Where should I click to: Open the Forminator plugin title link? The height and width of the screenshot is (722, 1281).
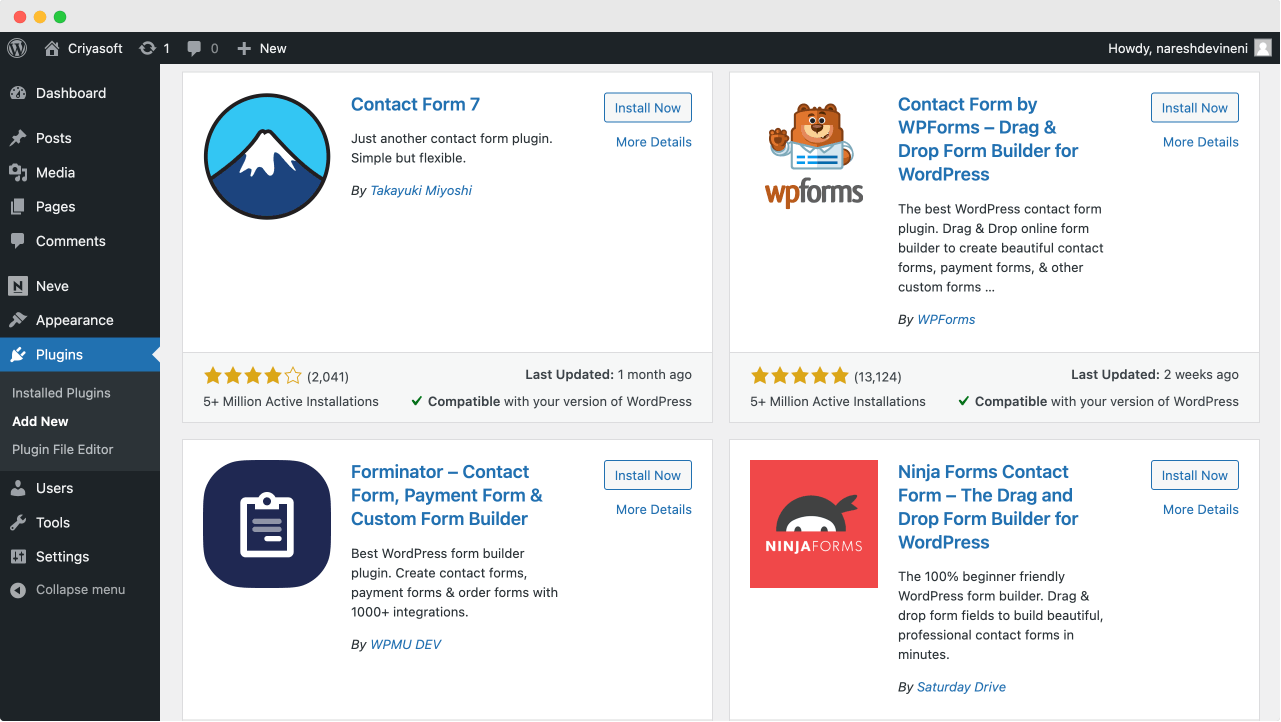[x=447, y=495]
